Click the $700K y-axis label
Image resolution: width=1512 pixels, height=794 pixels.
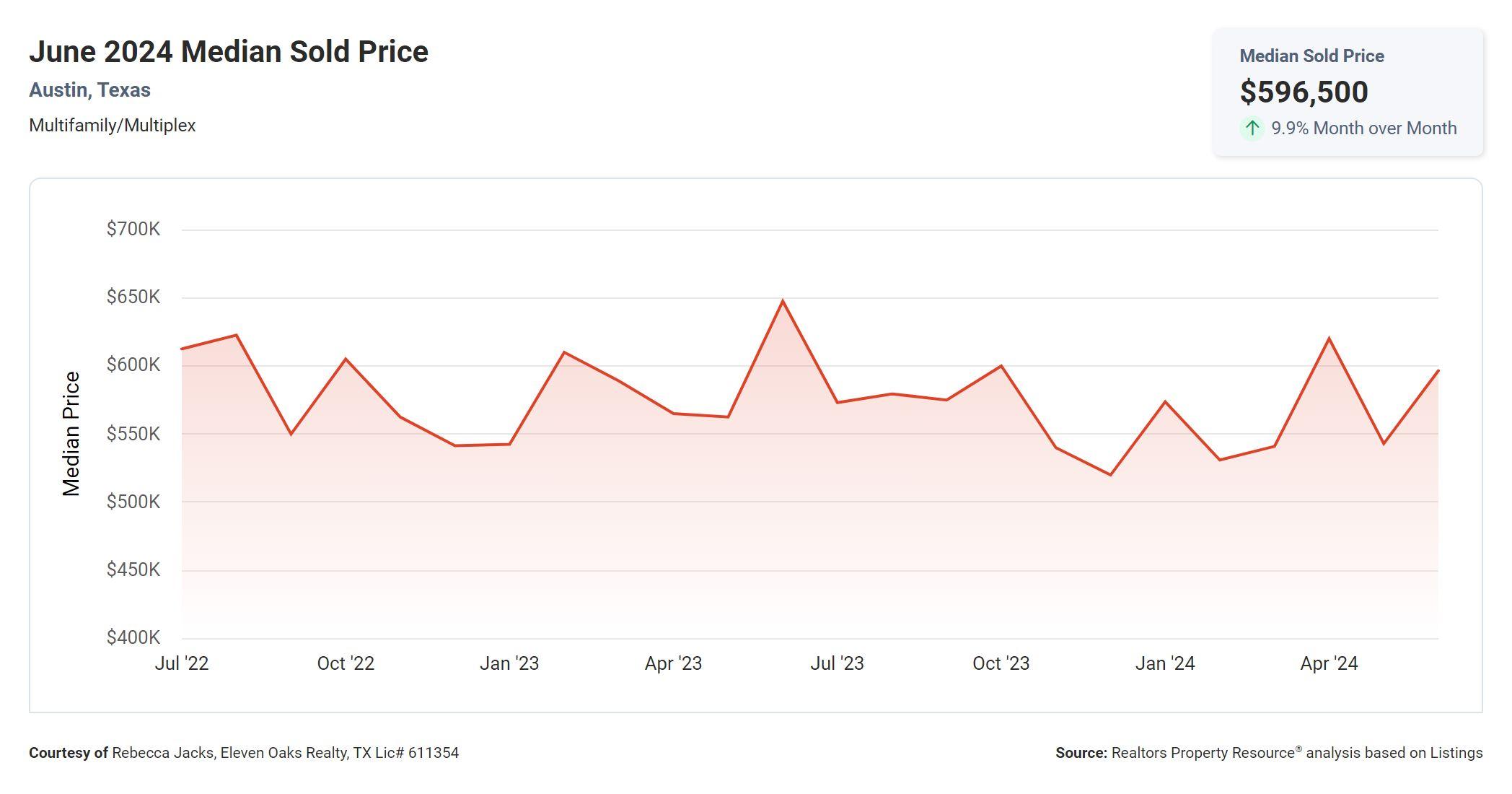click(133, 230)
